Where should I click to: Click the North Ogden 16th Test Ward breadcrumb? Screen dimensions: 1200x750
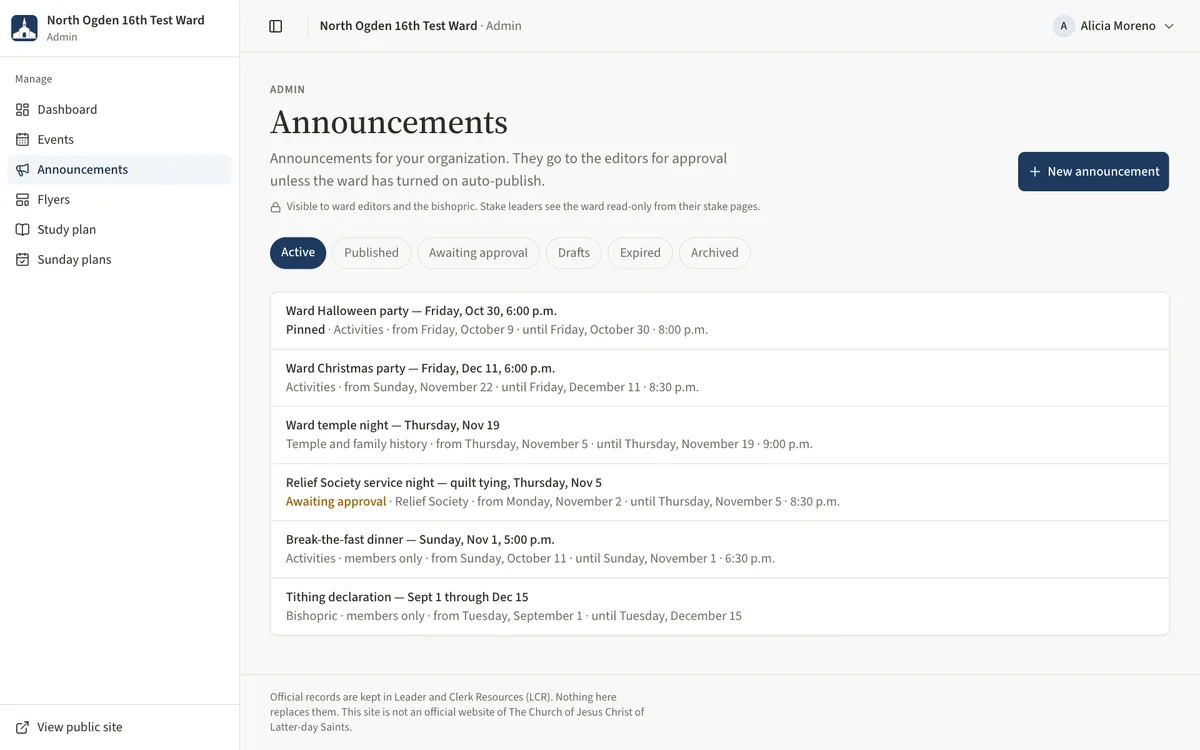click(398, 26)
